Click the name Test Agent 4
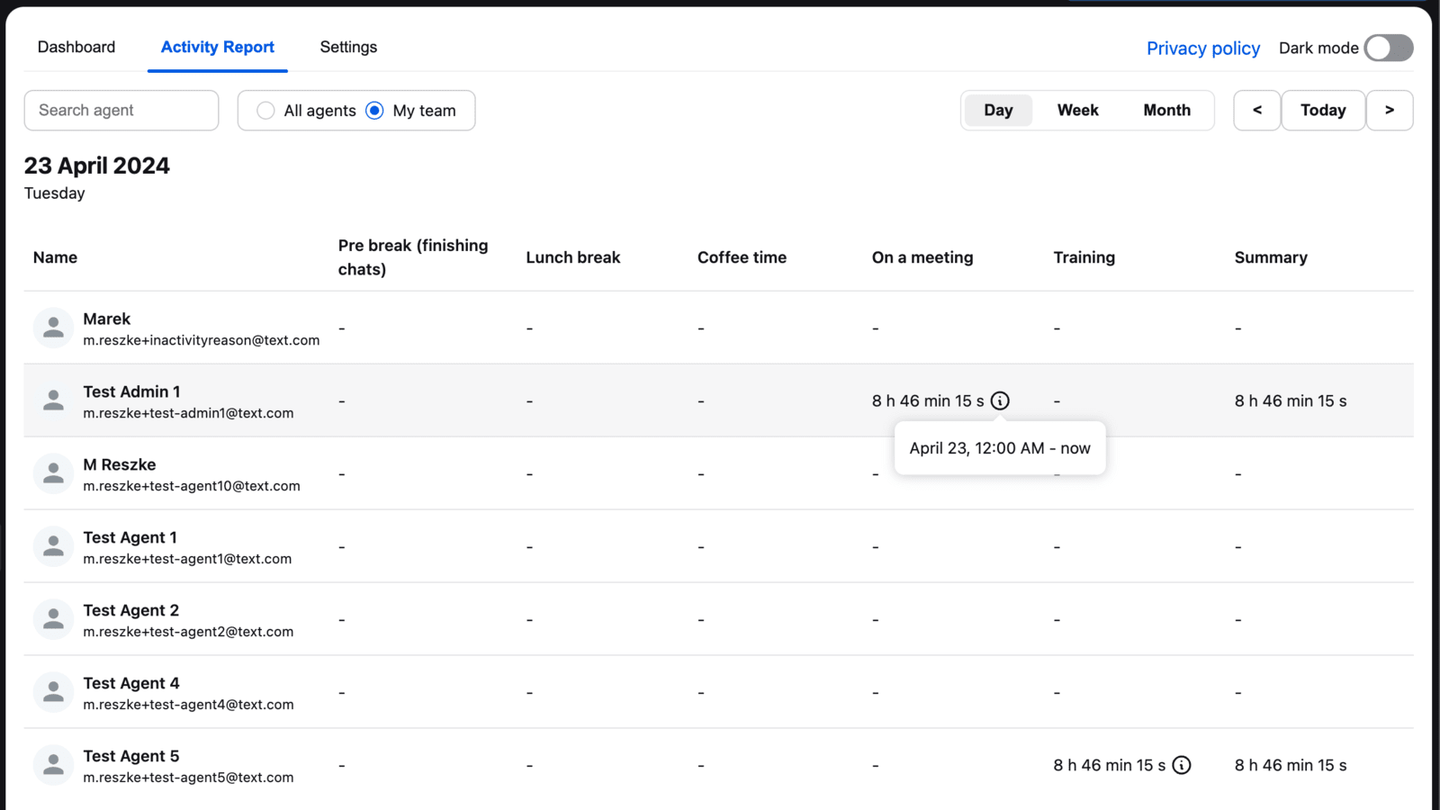The height and width of the screenshot is (810, 1440). coord(131,684)
